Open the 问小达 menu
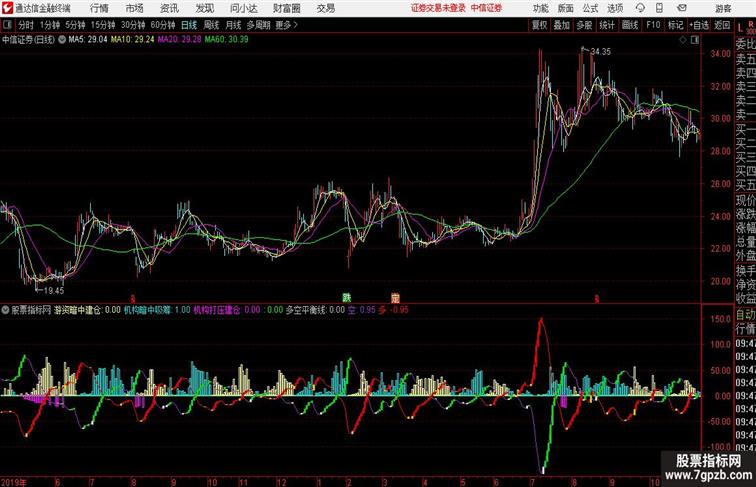This screenshot has height=487, width=756. [x=243, y=8]
